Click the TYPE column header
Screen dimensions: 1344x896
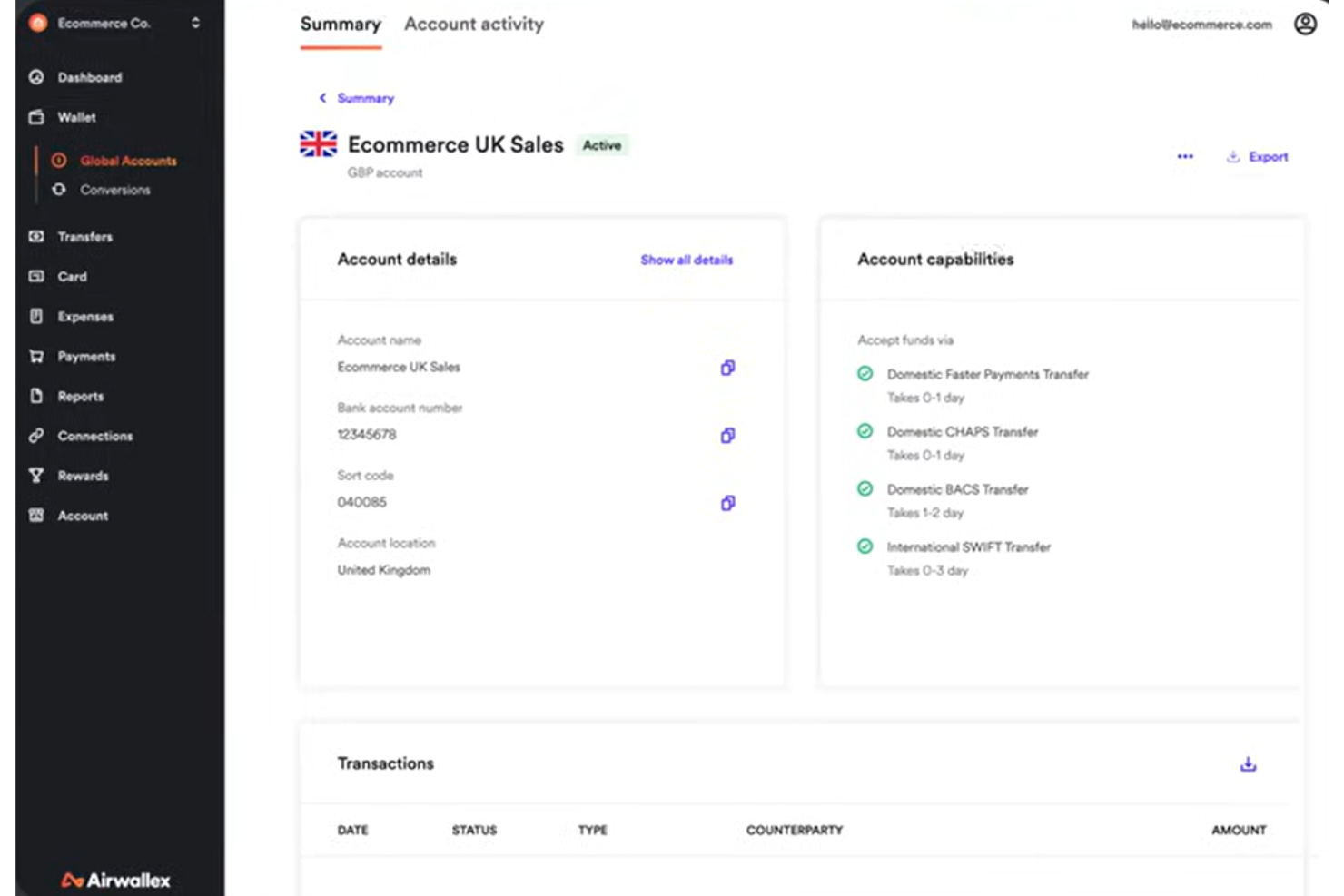(593, 830)
